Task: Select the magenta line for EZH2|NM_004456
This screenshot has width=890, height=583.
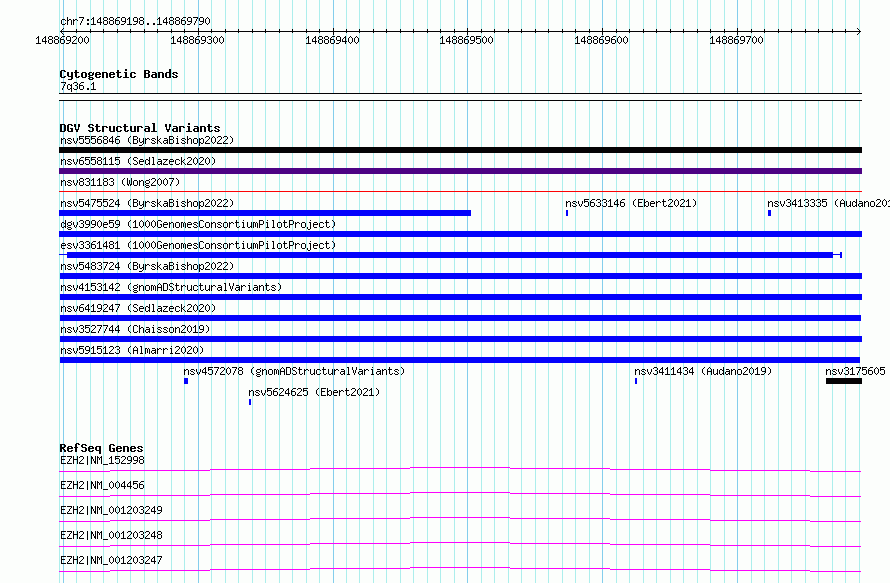Action: [x=460, y=494]
